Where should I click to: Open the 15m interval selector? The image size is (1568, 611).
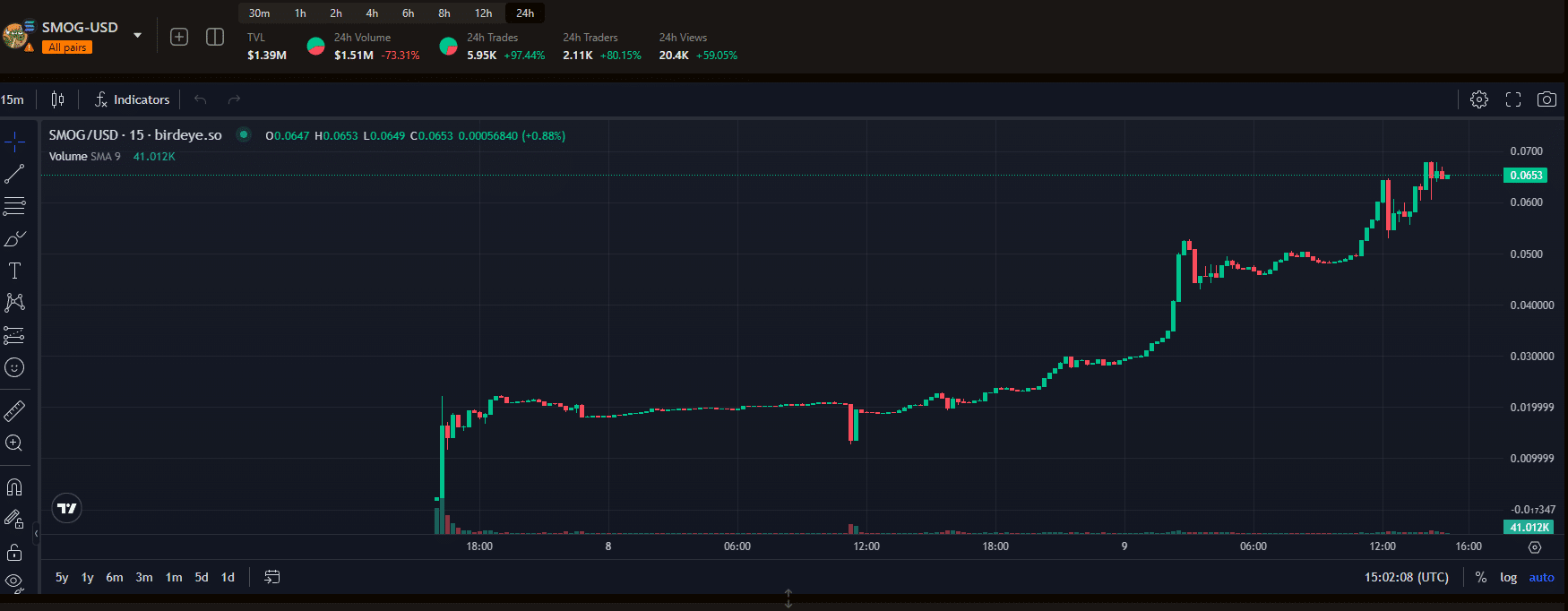(x=13, y=99)
